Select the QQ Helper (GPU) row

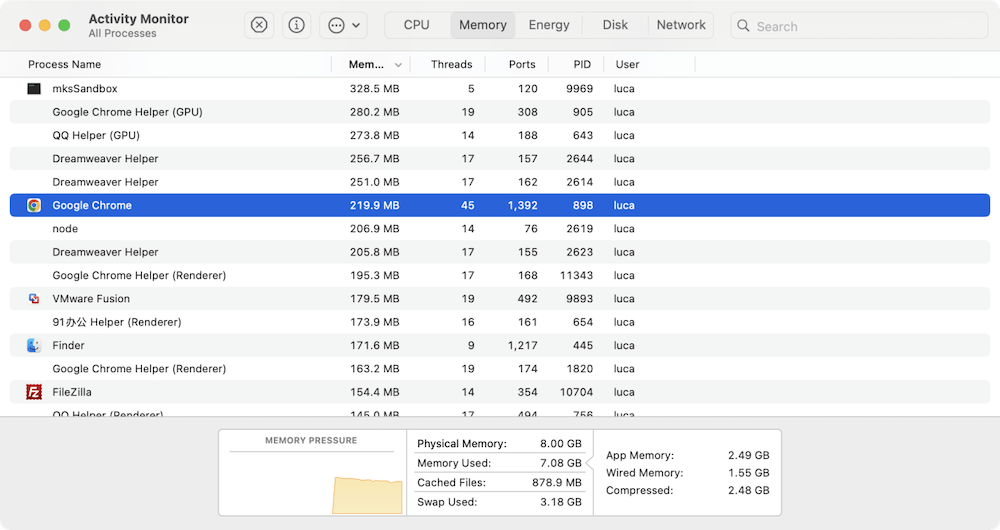[500, 135]
